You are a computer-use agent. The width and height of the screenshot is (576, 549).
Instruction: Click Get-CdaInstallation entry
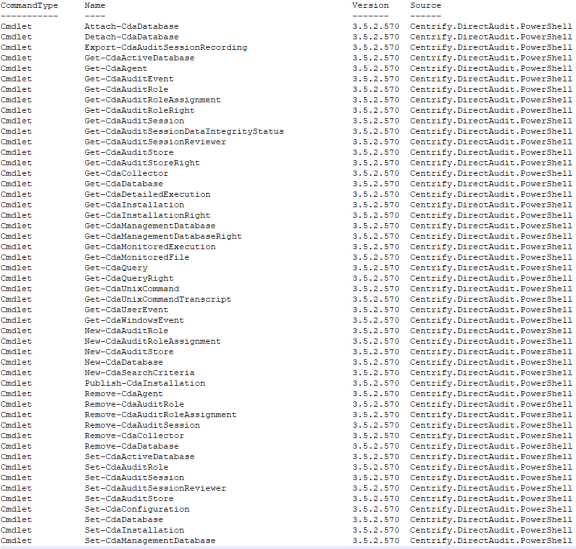[x=134, y=205]
